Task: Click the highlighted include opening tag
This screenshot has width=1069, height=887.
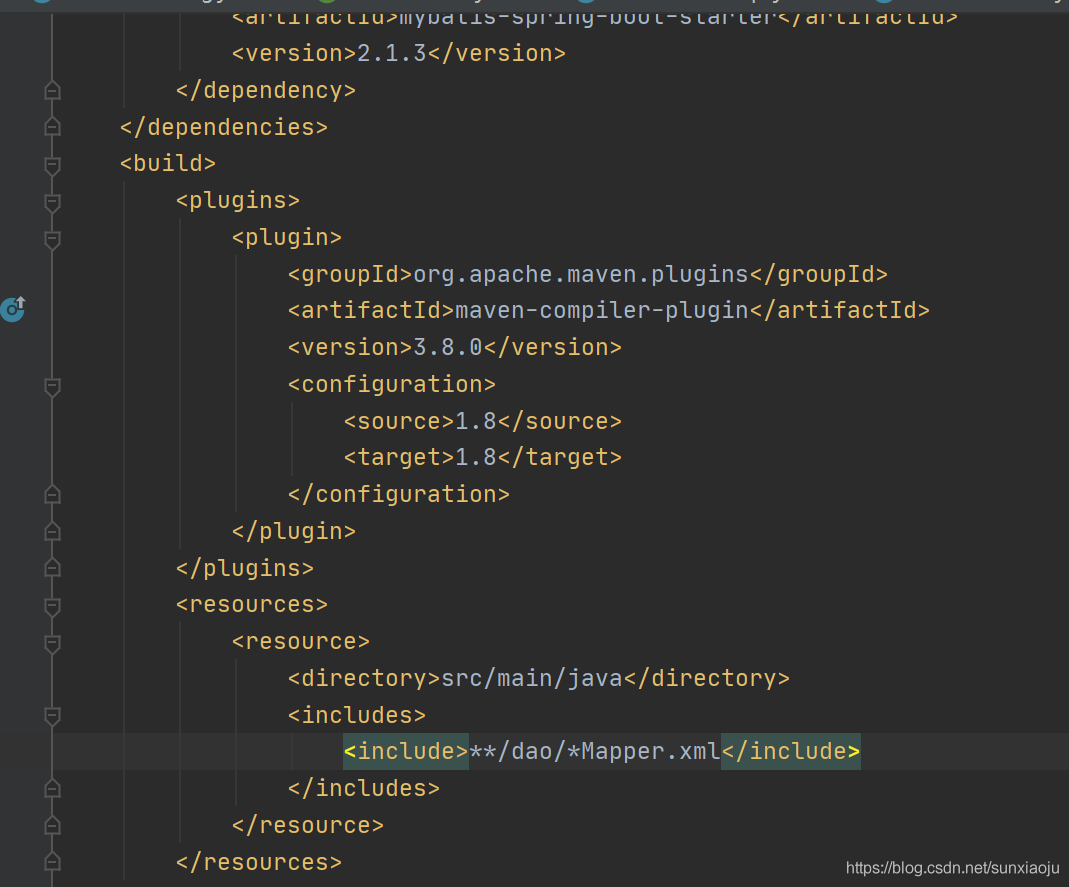Action: [x=404, y=751]
